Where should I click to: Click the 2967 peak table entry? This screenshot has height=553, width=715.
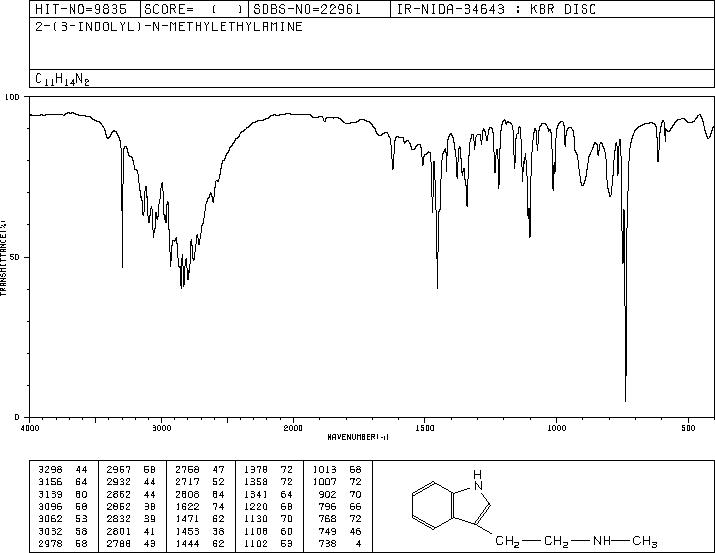[x=131, y=469]
